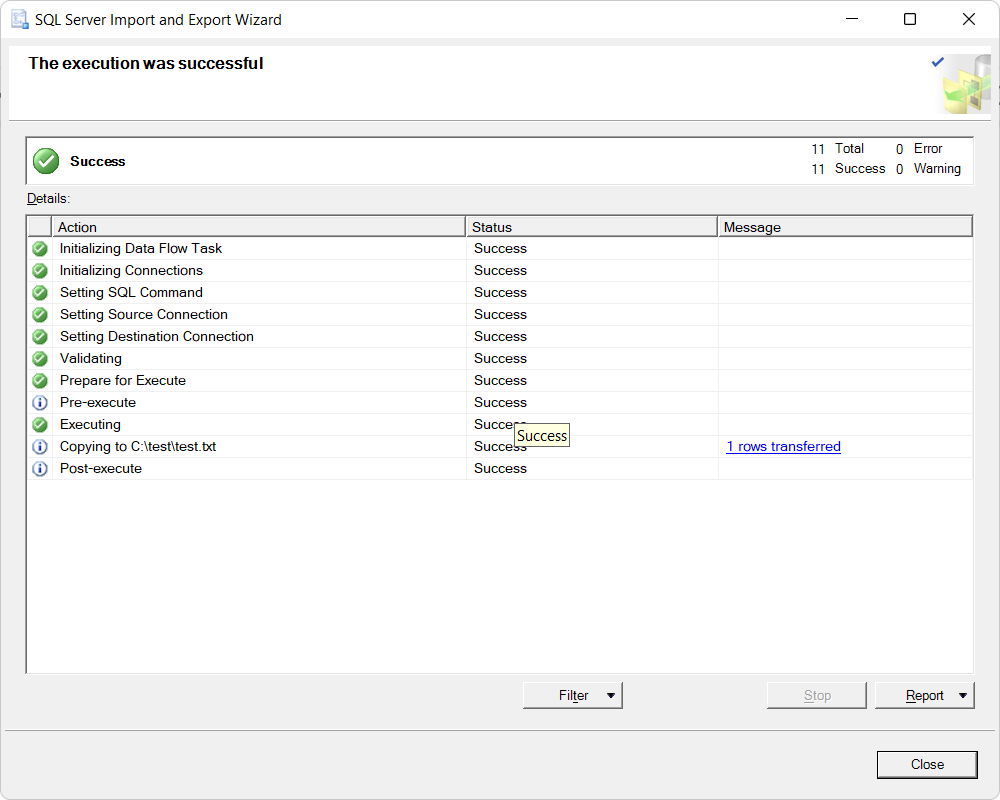The height and width of the screenshot is (800, 1000).
Task: Click the Report button label
Action: point(925,695)
